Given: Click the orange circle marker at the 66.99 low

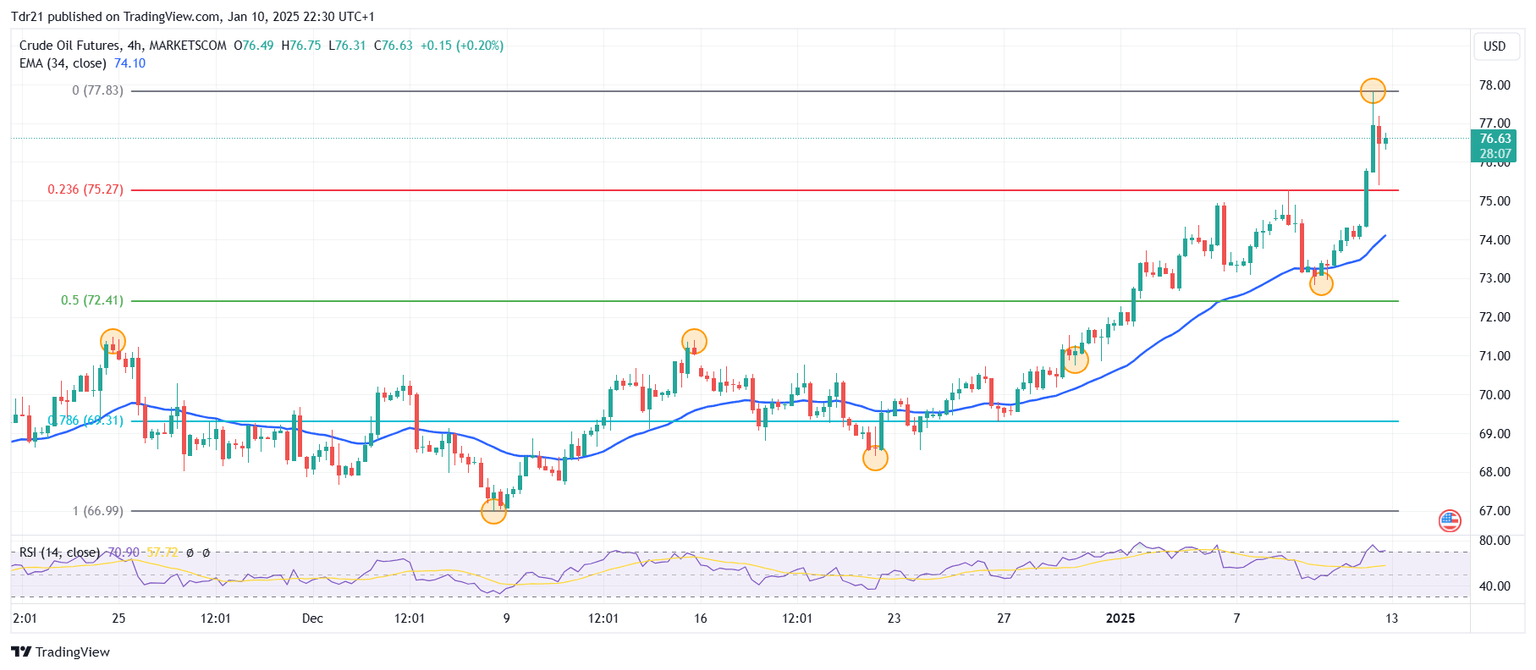Looking at the screenshot, I should coord(494,511).
